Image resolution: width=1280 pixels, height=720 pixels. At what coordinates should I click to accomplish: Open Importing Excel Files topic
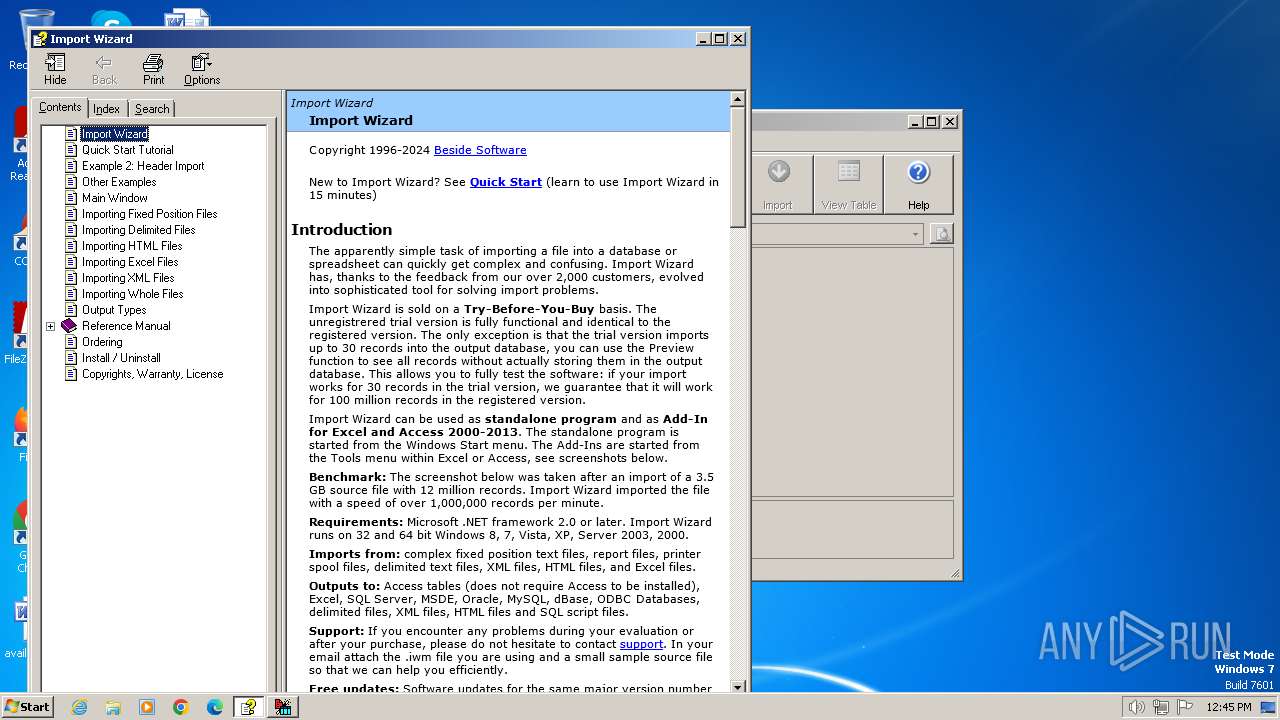(130, 262)
